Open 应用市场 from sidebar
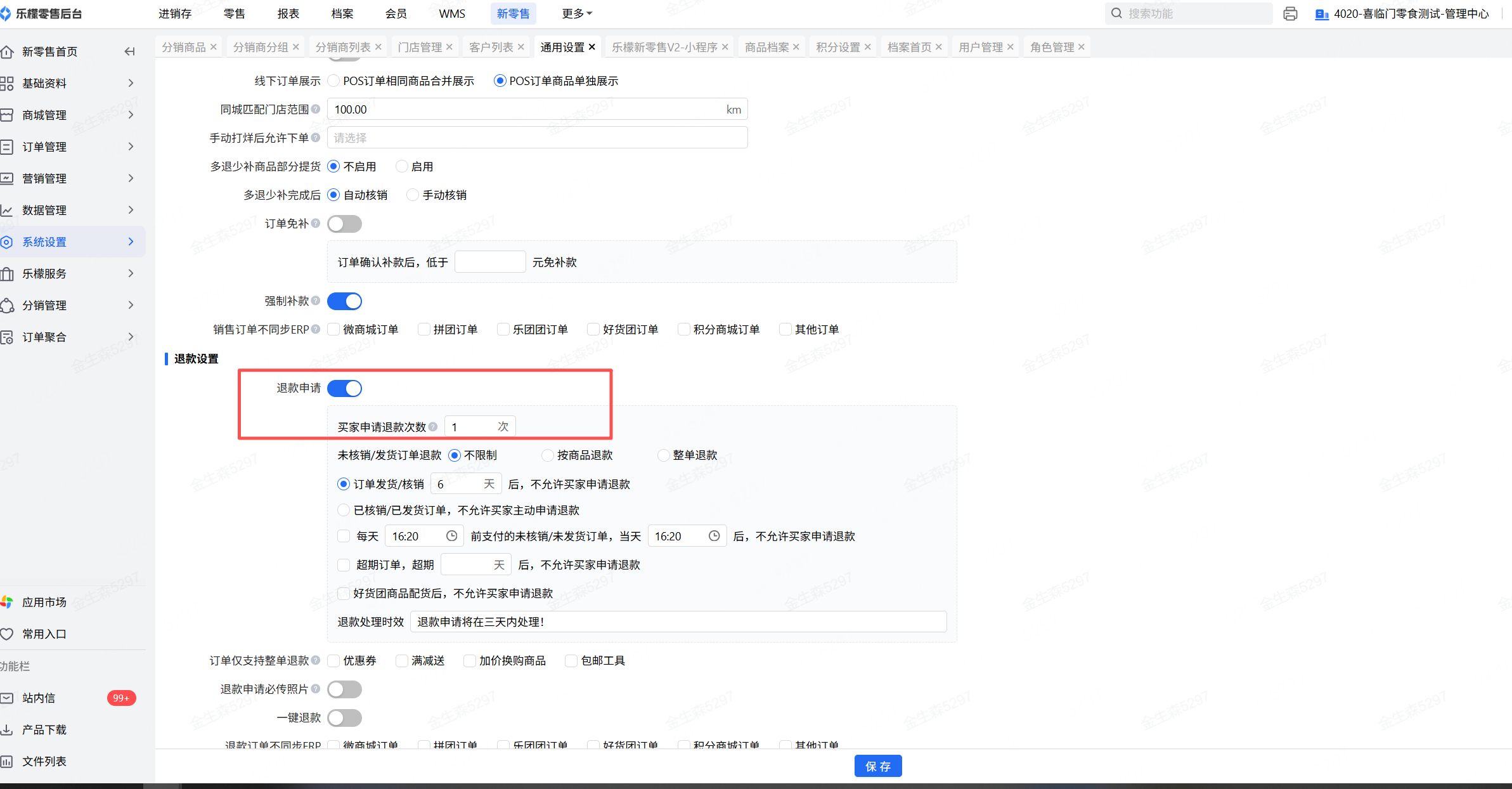The height and width of the screenshot is (789, 1512). (44, 602)
